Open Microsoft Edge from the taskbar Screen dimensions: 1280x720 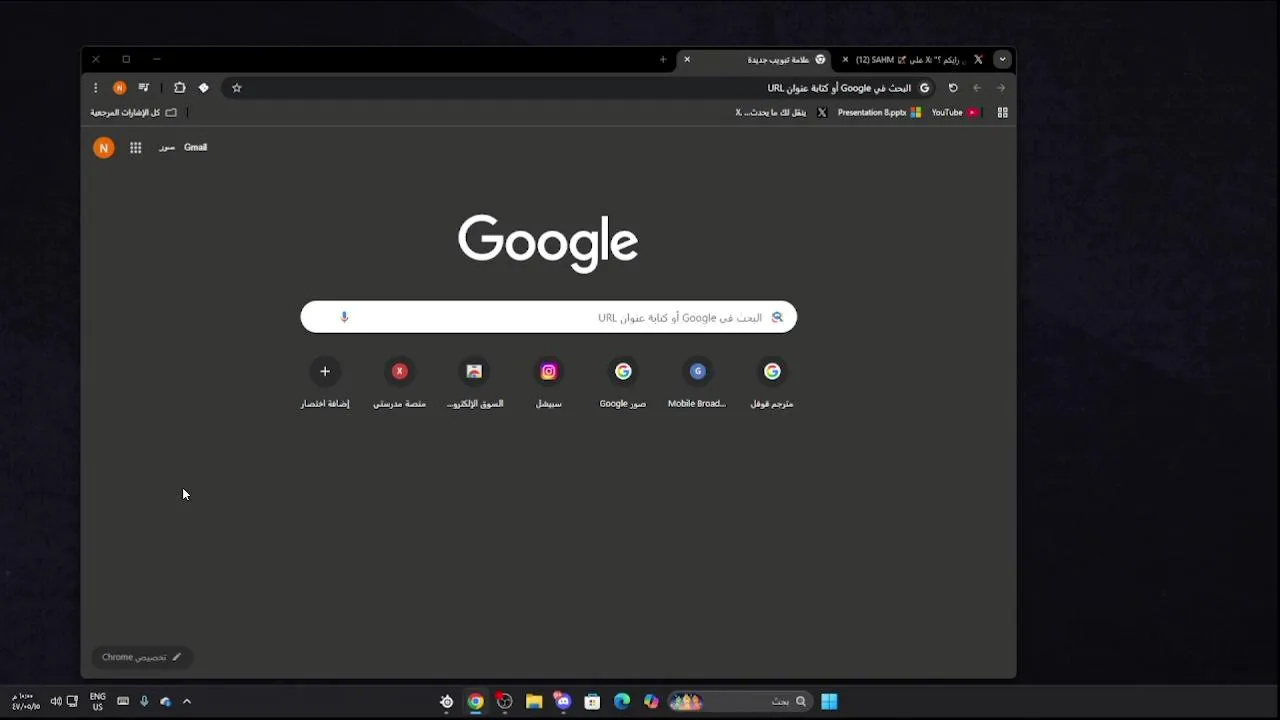(622, 702)
